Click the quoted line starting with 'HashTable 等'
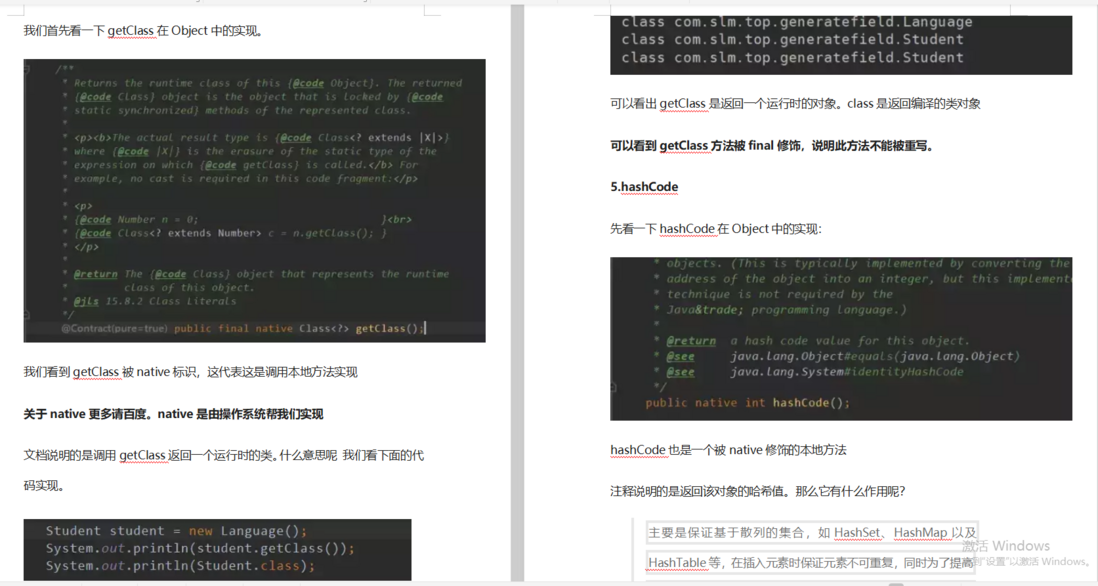This screenshot has width=1098, height=586. click(811, 563)
